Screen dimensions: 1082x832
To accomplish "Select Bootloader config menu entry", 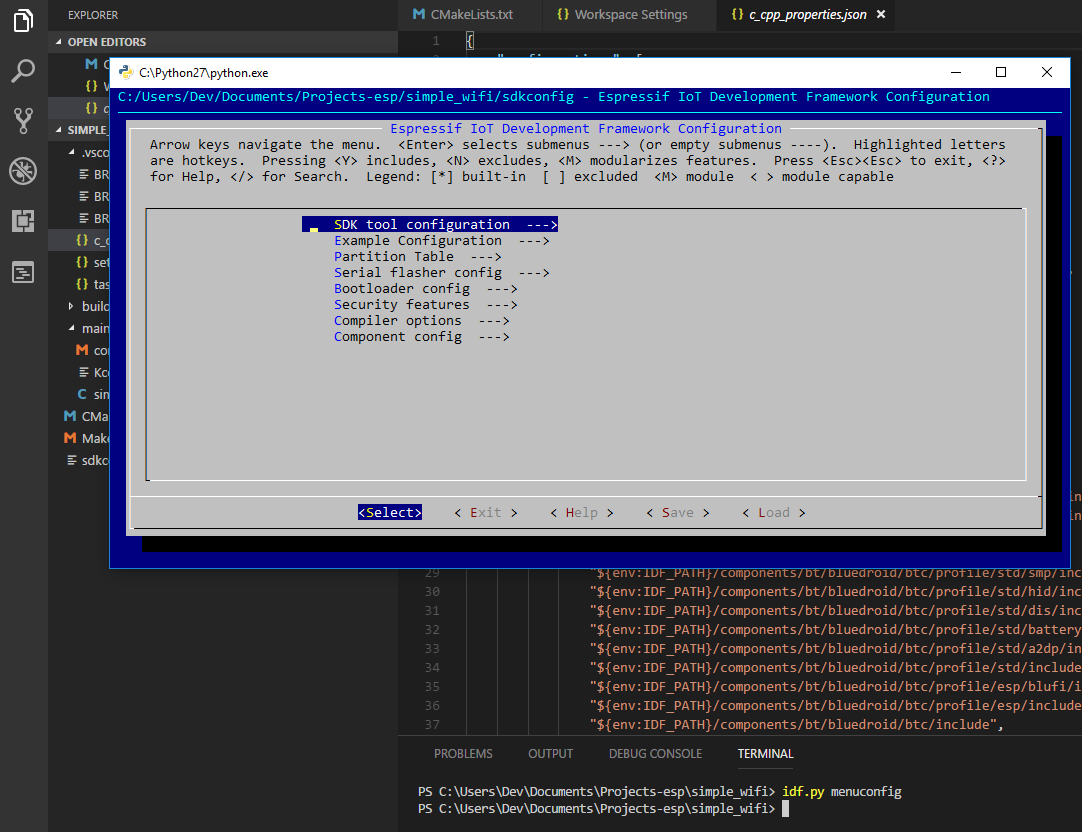I will (426, 288).
